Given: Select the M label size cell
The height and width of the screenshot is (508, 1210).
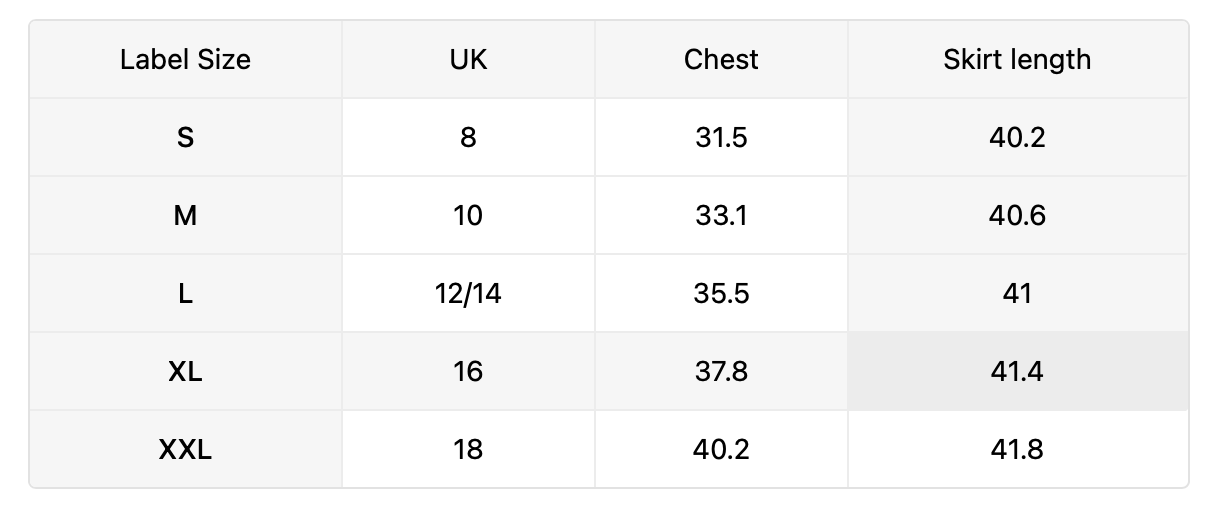Looking at the screenshot, I should pyautogui.click(x=186, y=215).
